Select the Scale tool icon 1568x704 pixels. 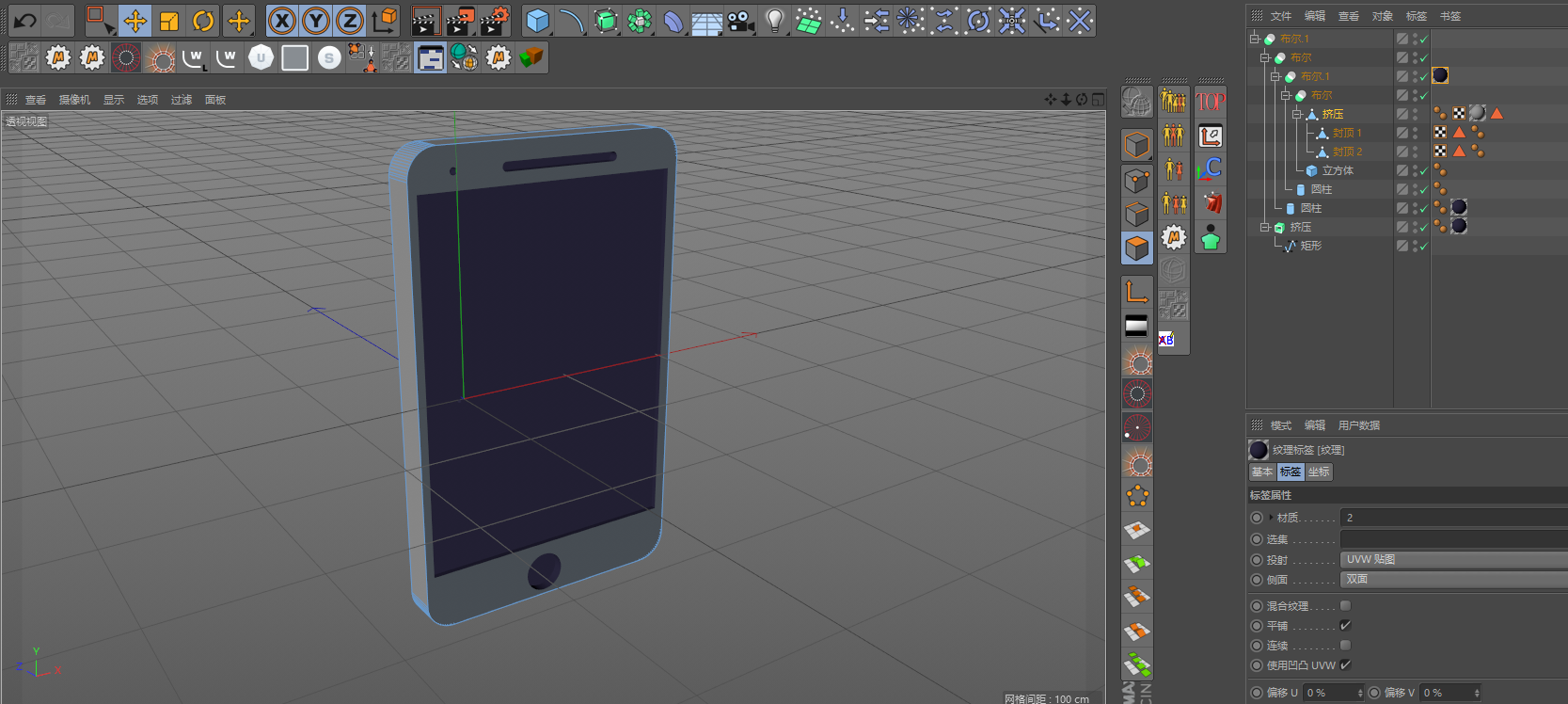tap(169, 21)
